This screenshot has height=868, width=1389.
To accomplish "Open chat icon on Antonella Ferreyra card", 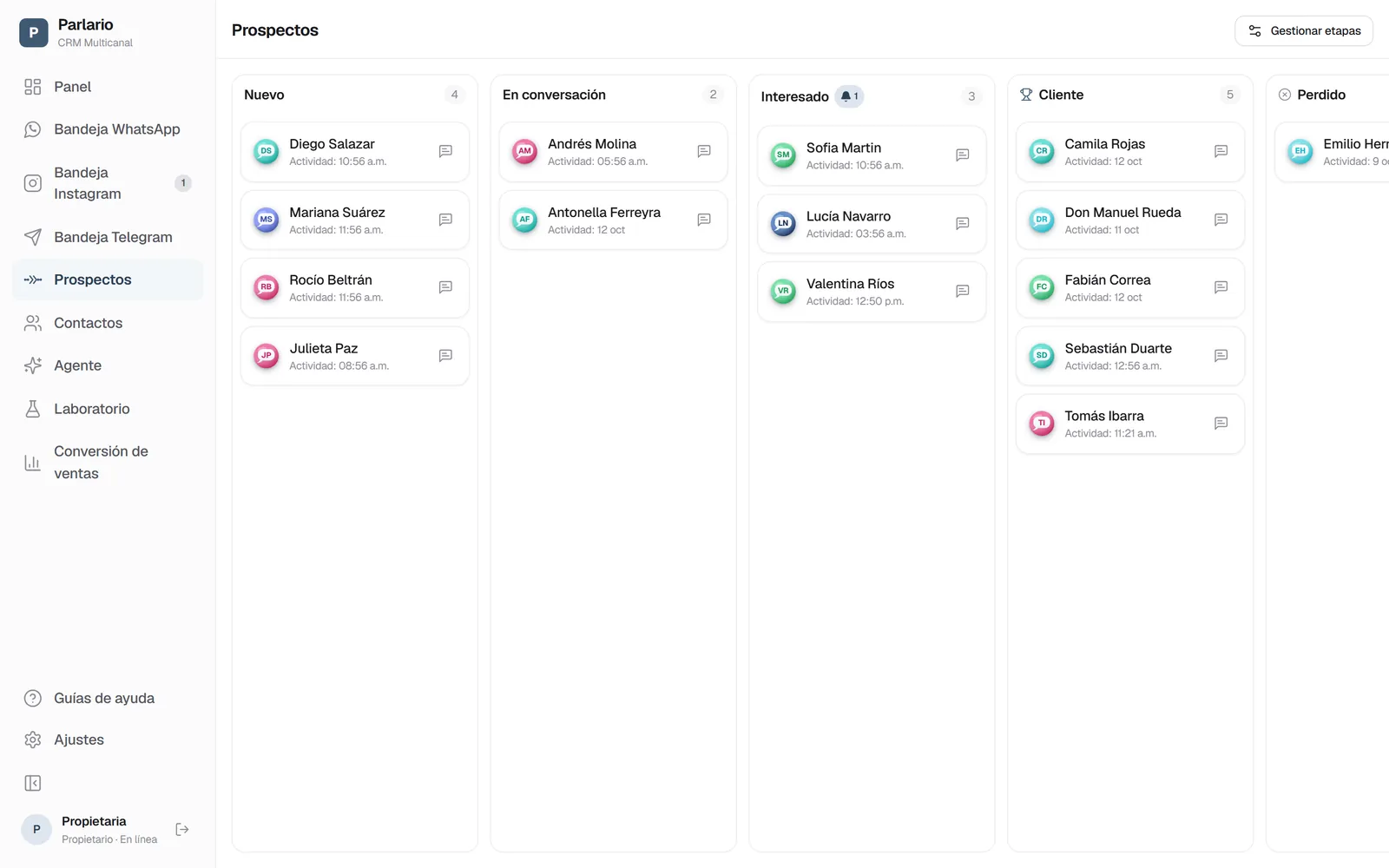I will coord(704,220).
